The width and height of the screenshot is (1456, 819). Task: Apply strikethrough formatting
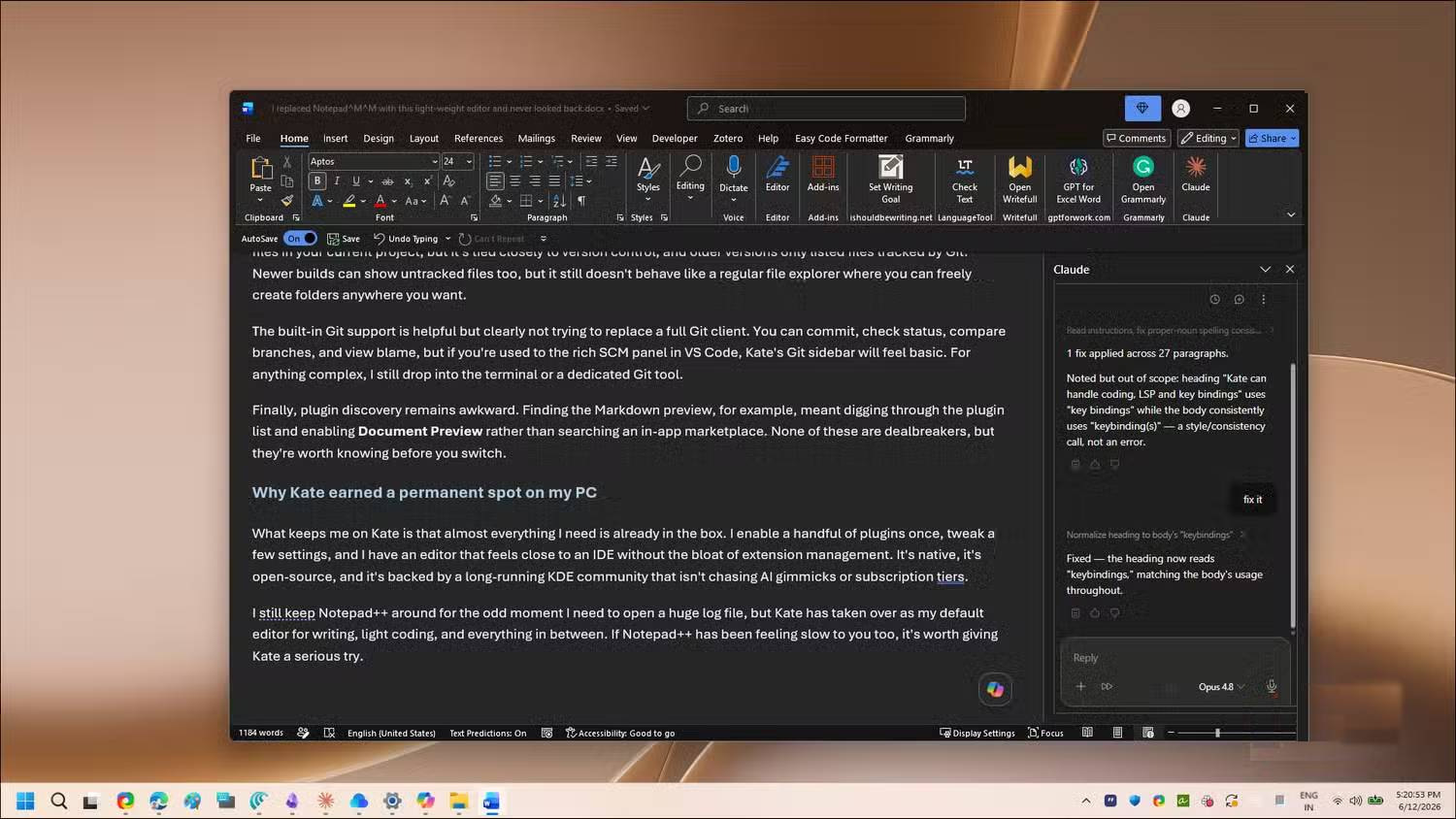click(387, 180)
